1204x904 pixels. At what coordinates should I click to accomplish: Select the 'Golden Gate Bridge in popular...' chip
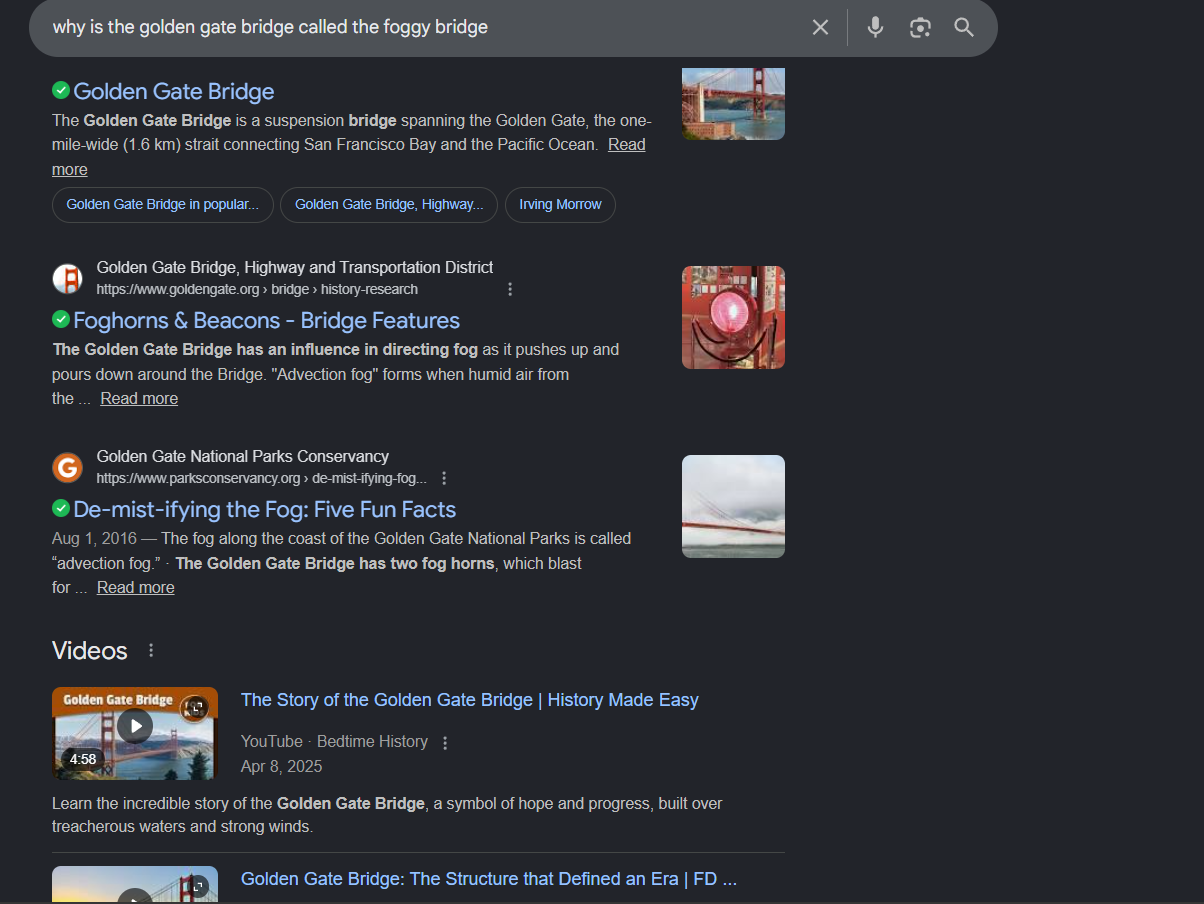point(162,204)
